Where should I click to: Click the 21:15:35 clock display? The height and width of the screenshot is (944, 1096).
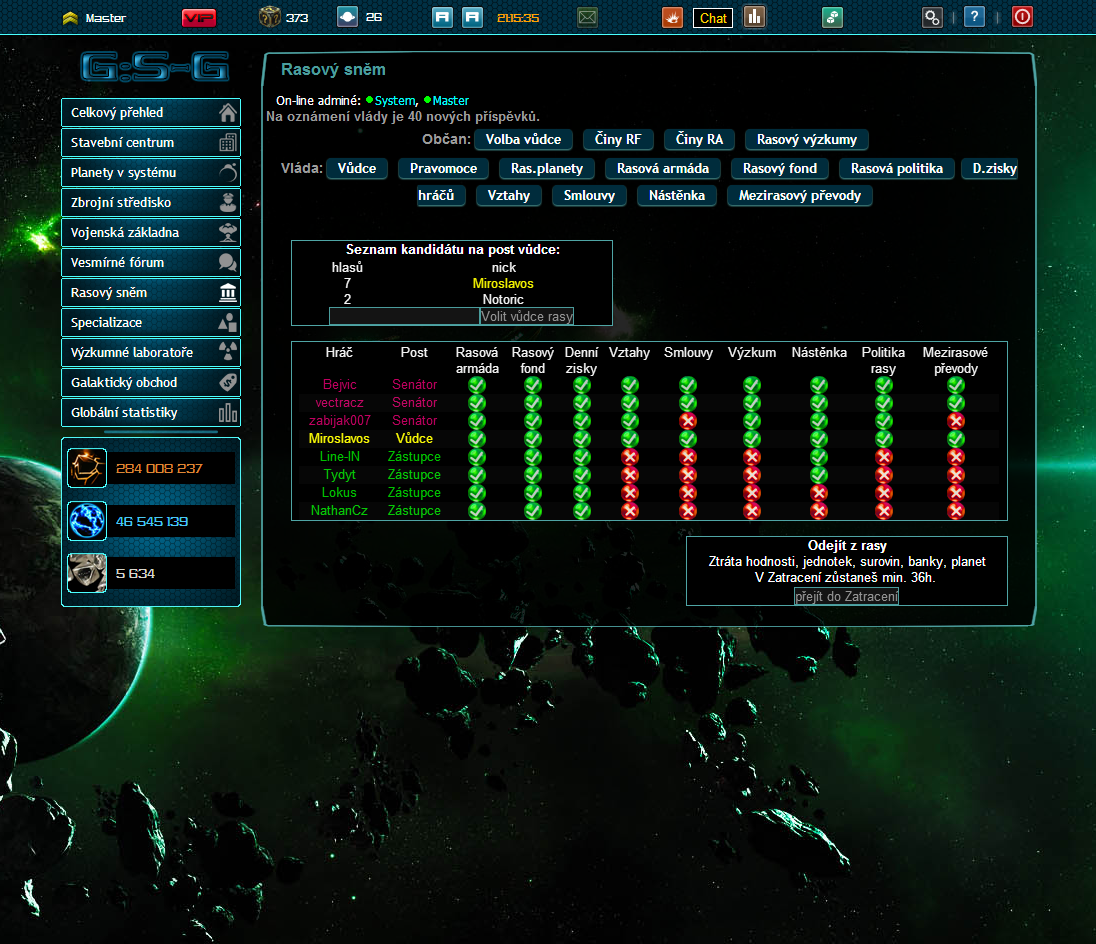coord(518,17)
